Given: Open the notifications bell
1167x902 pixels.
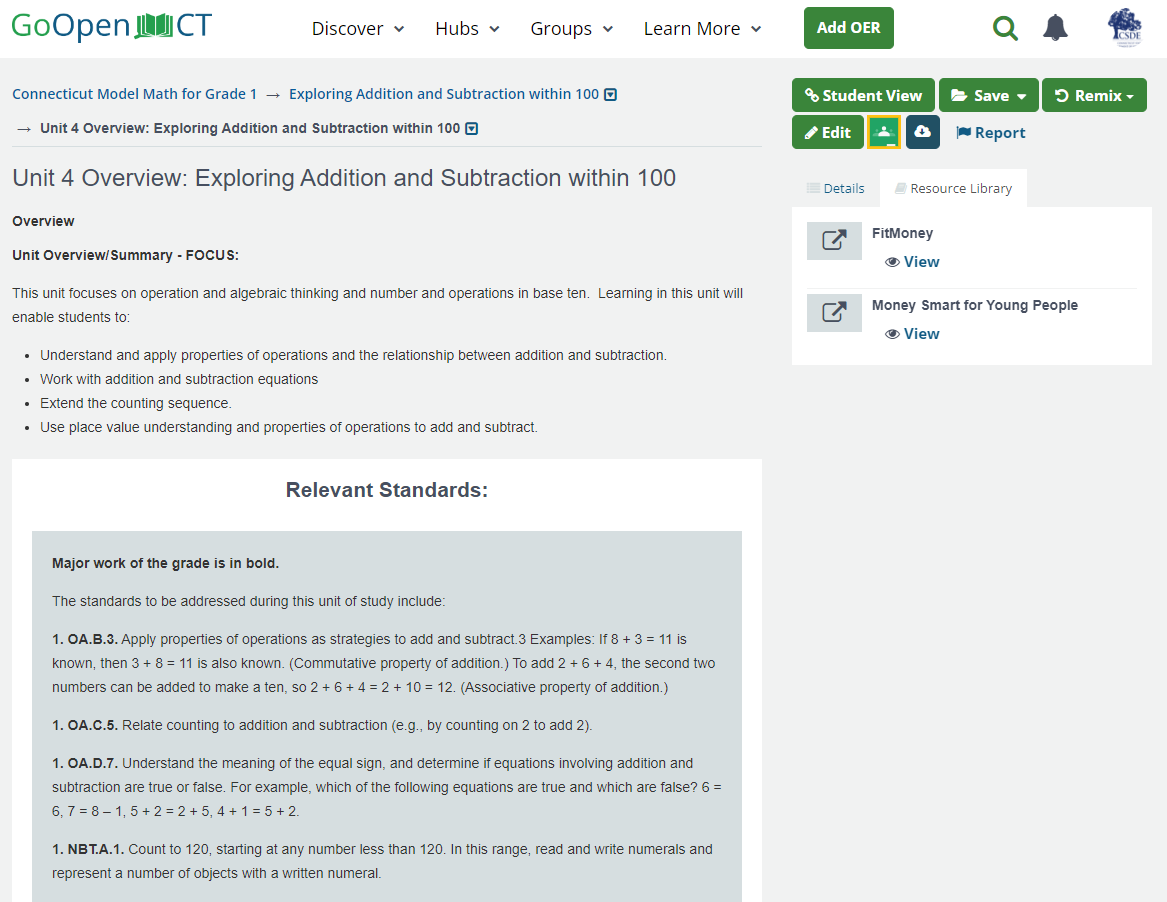Looking at the screenshot, I should point(1055,28).
